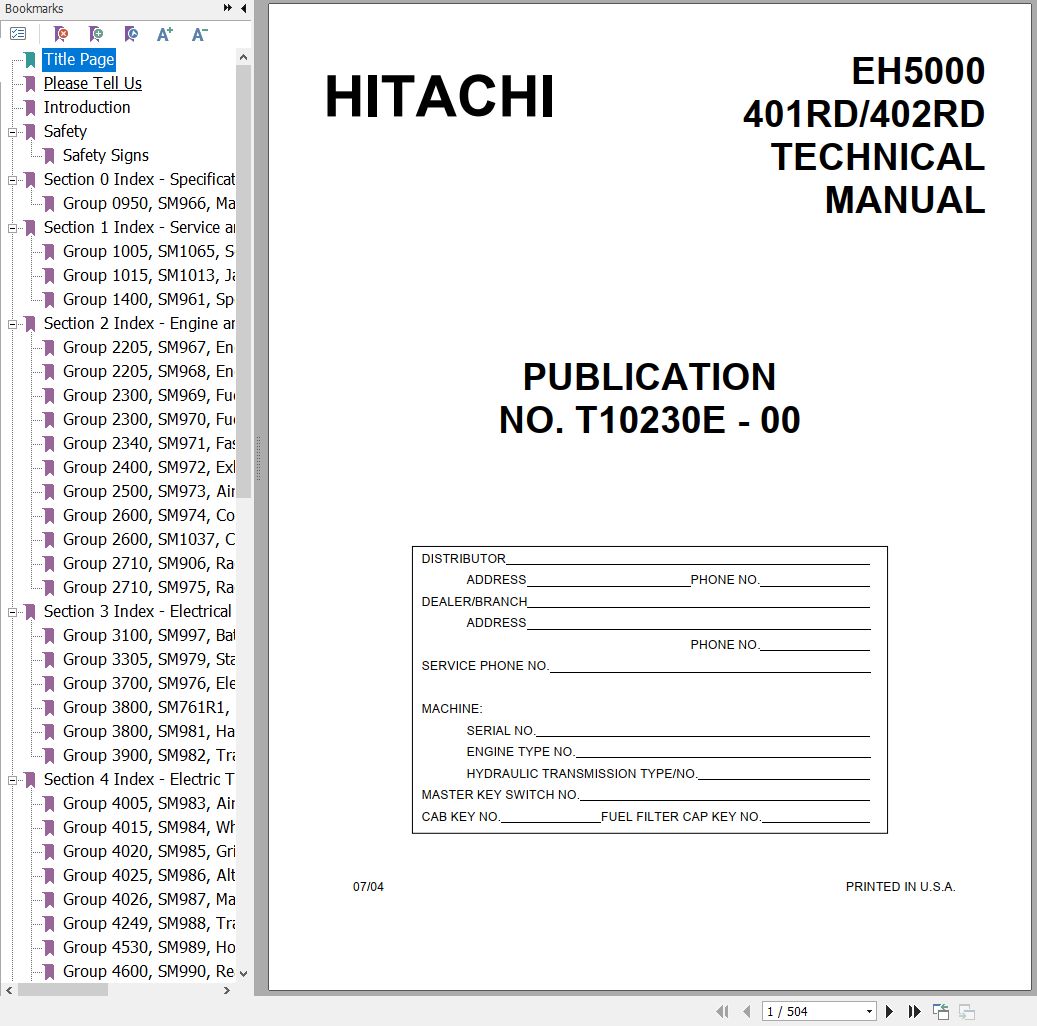Open the Safety bookmark

pyautogui.click(x=65, y=131)
